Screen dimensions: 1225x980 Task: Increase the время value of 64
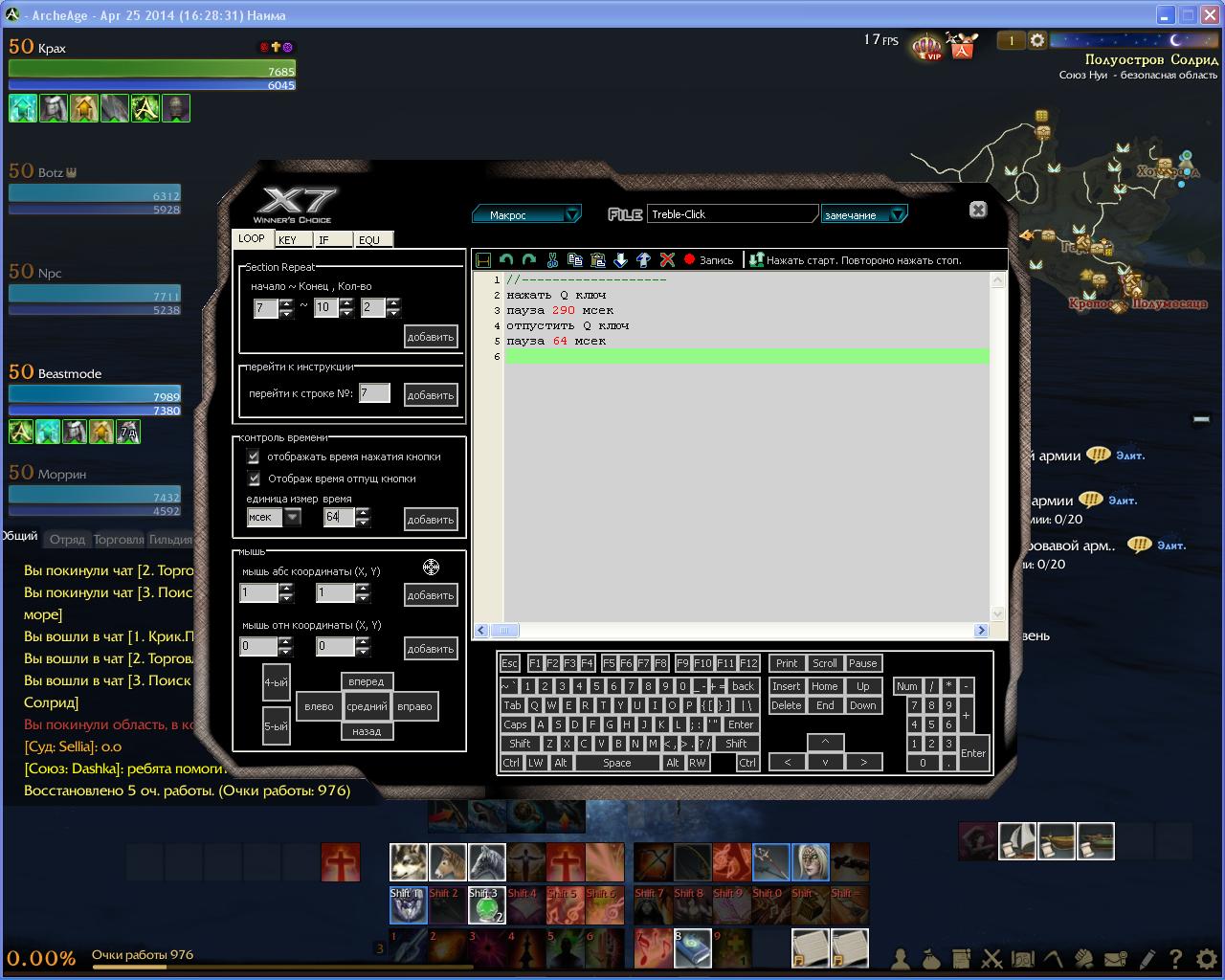pos(363,512)
